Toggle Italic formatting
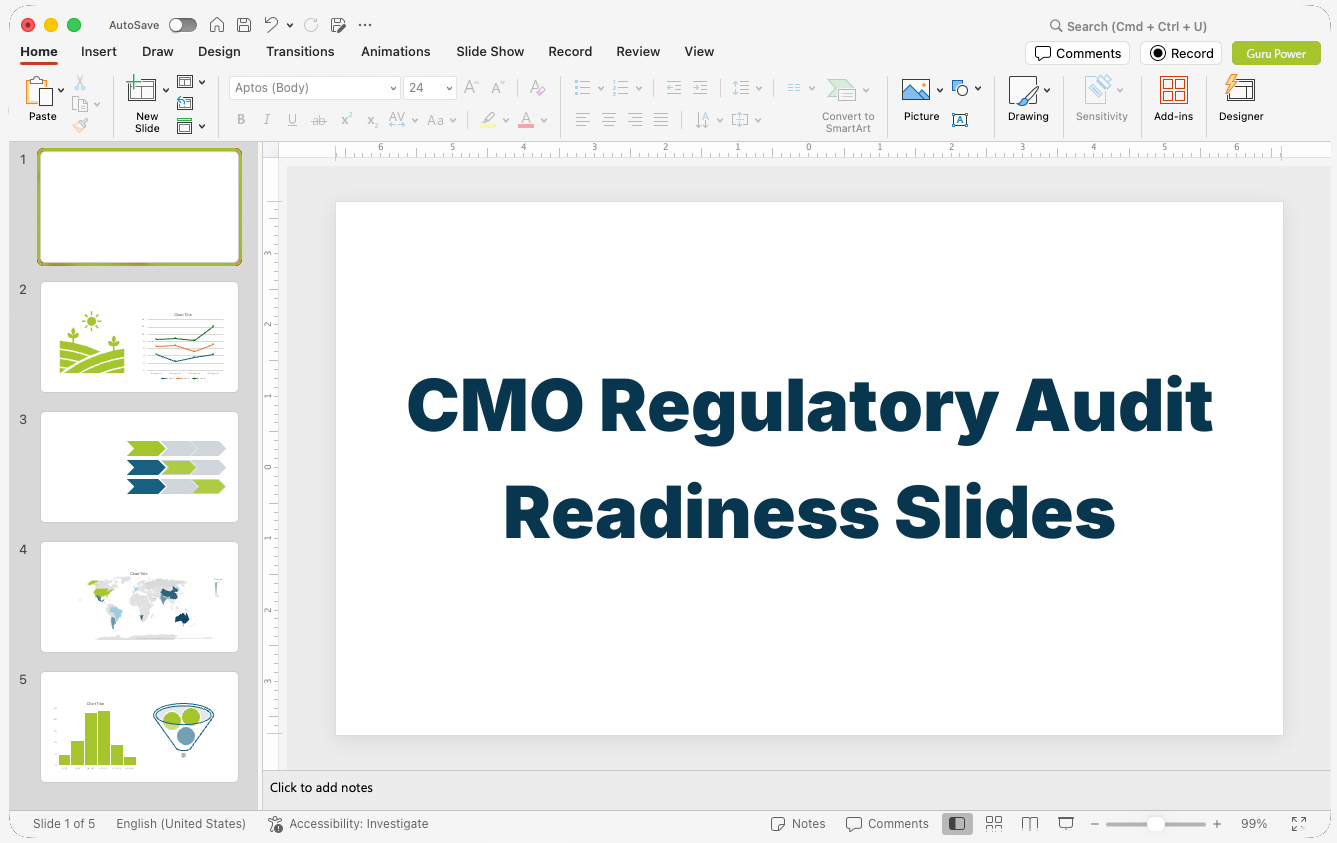The image size is (1337, 843). click(267, 120)
